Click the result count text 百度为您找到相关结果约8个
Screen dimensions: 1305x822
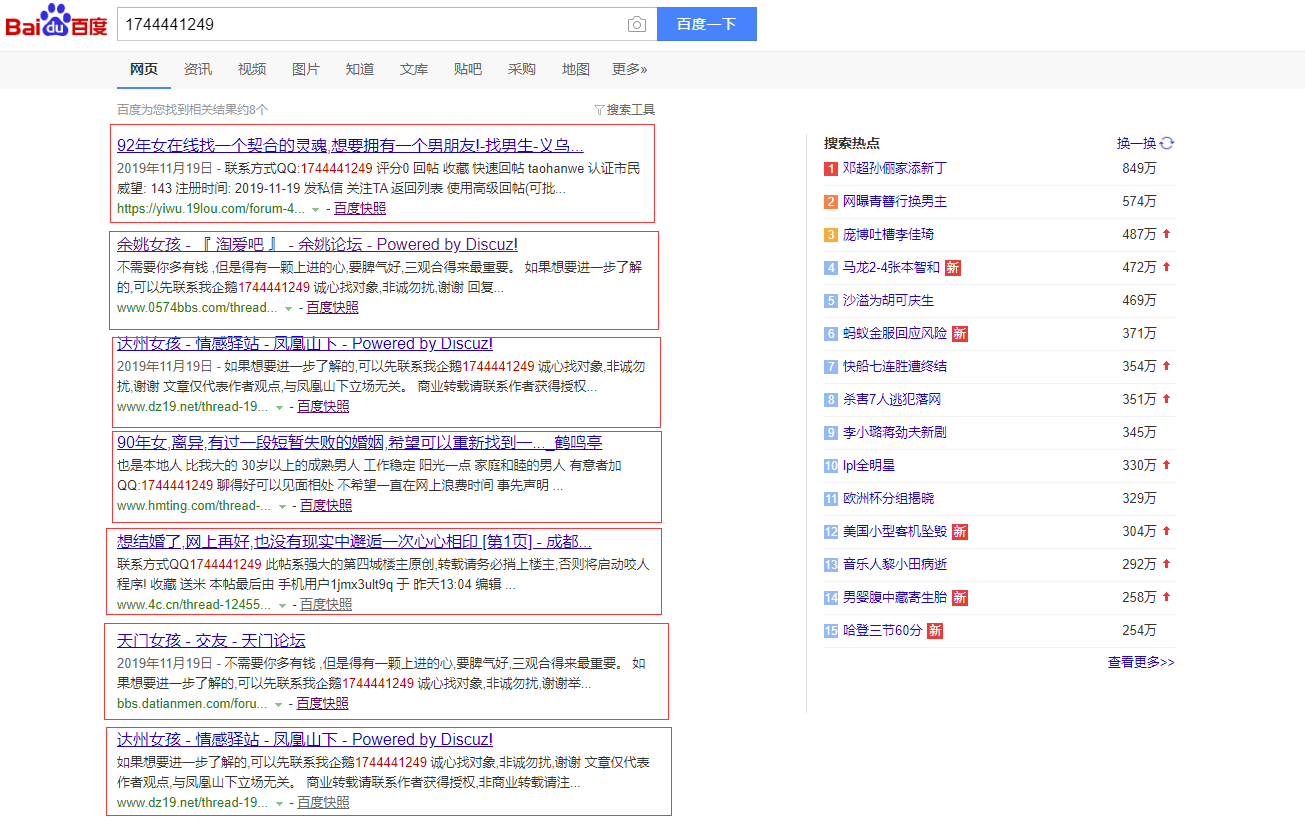click(192, 110)
